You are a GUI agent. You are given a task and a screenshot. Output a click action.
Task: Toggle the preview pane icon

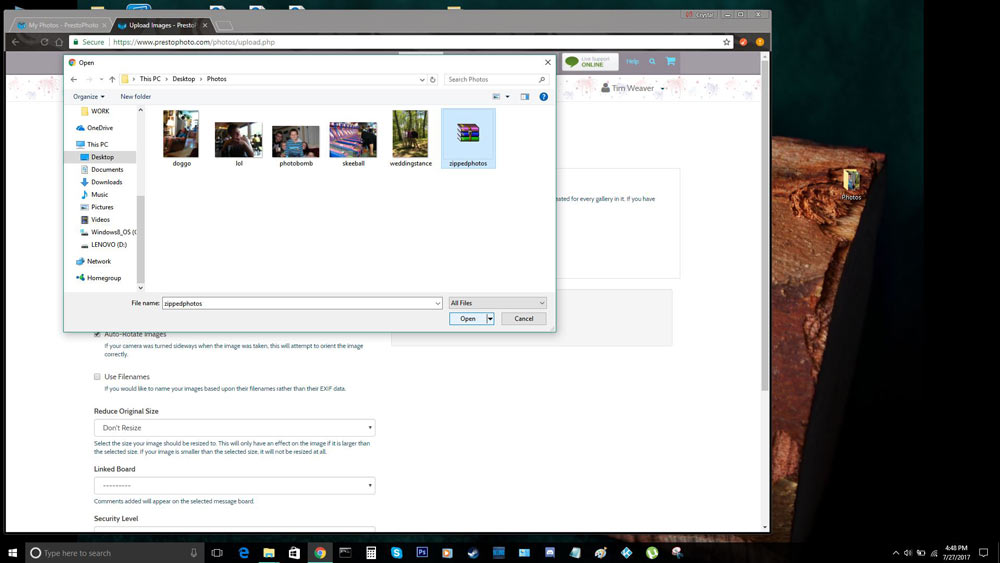(524, 97)
